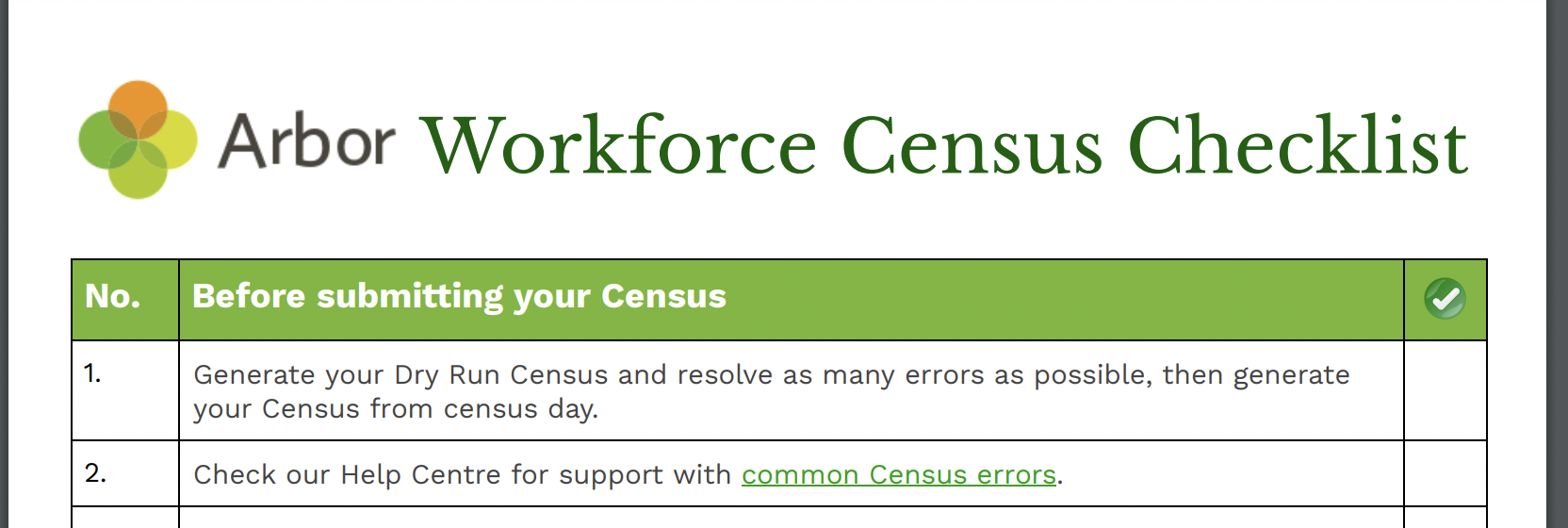Click the Workforce Census Checklist title
Viewport: 1568px width, 528px height.
point(942,145)
